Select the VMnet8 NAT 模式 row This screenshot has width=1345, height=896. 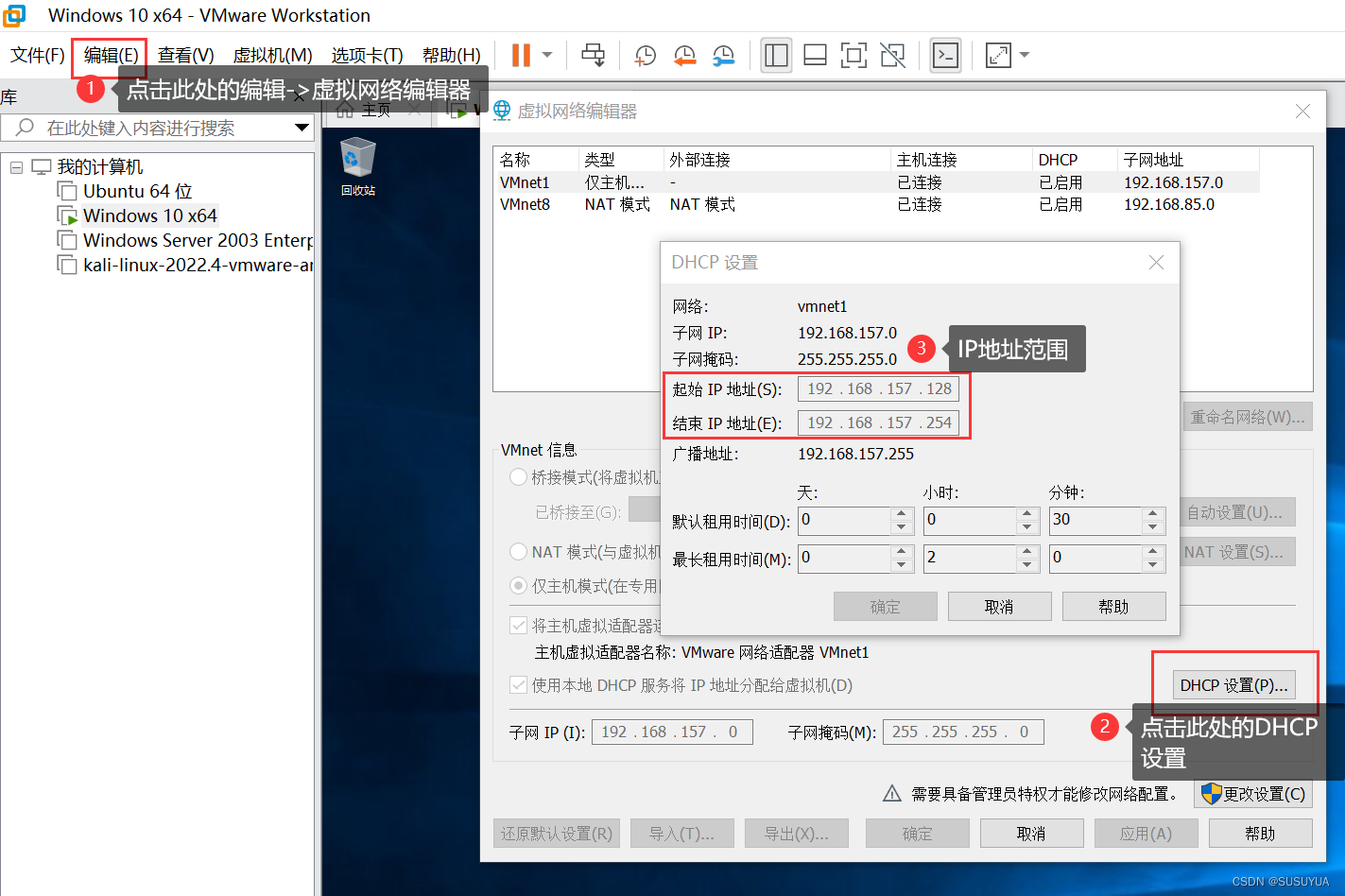(879, 204)
